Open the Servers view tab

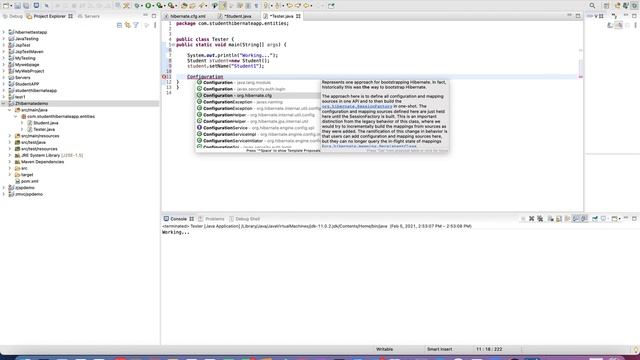tap(89, 16)
